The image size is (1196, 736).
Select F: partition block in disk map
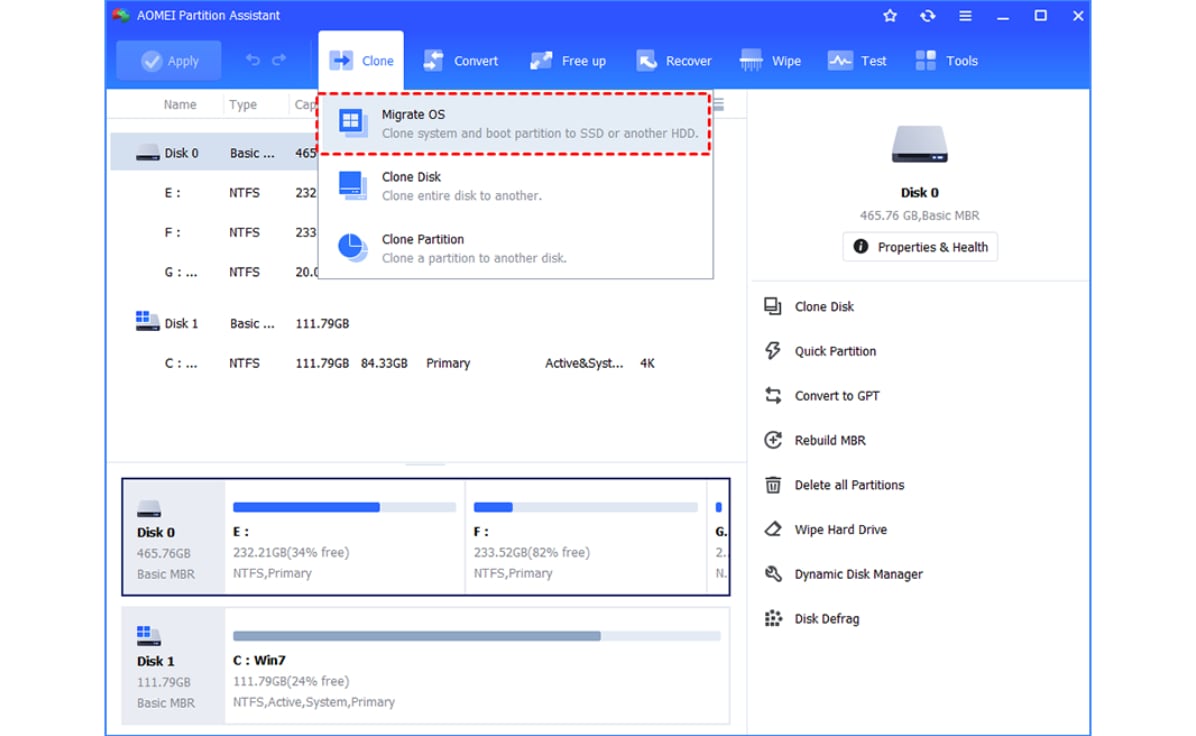click(x=586, y=537)
